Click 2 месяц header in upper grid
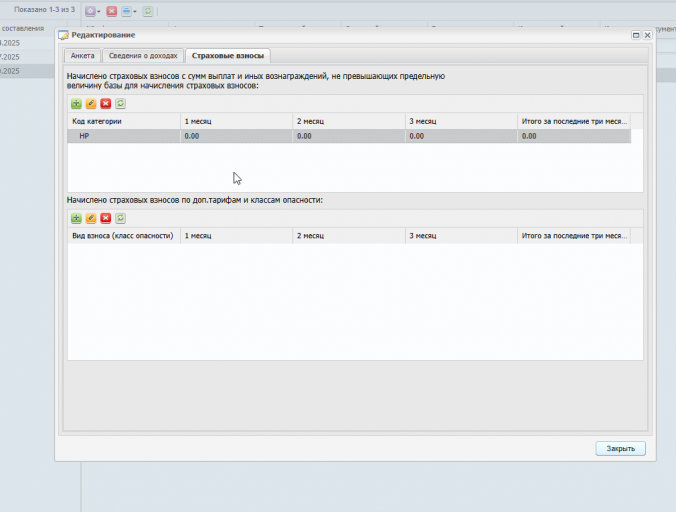The height and width of the screenshot is (512, 676). [349, 122]
